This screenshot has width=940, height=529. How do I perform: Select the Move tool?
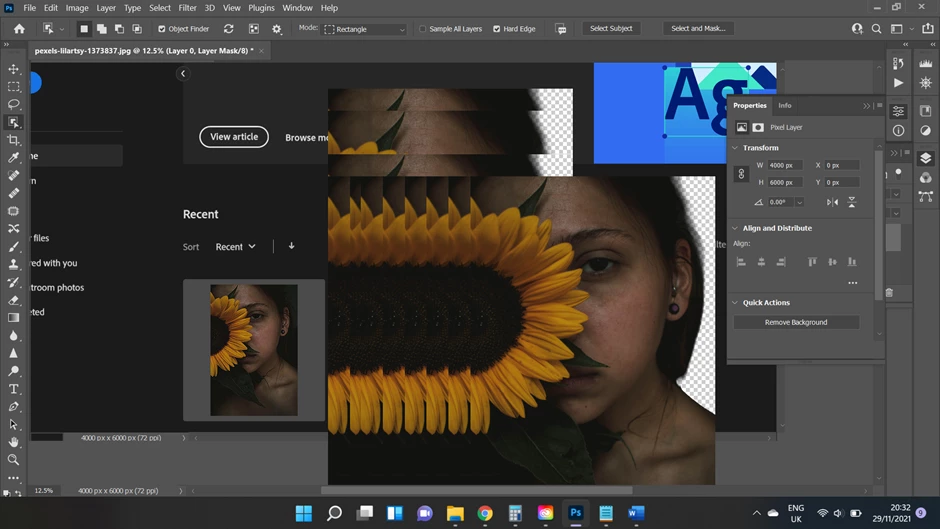(14, 69)
